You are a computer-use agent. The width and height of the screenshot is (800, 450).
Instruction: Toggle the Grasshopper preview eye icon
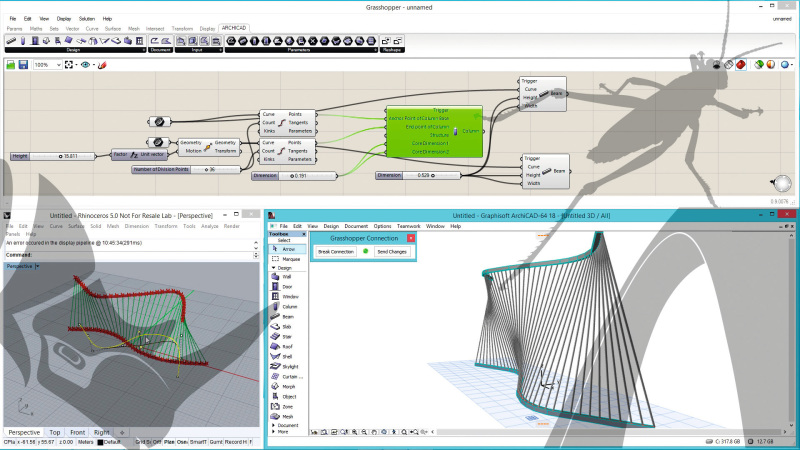tap(85, 65)
